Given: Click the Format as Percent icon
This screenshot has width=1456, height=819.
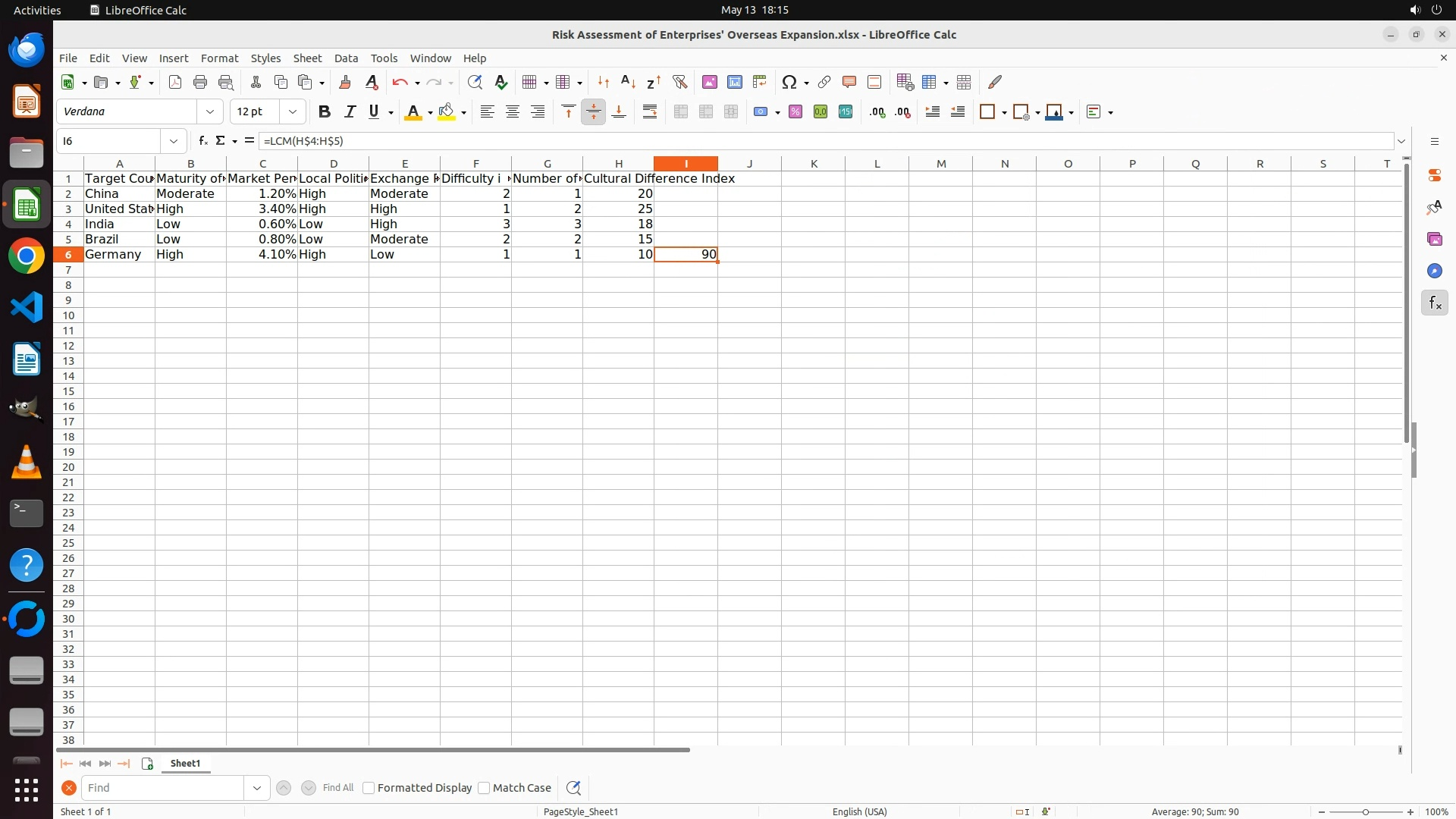Looking at the screenshot, I should (x=795, y=112).
